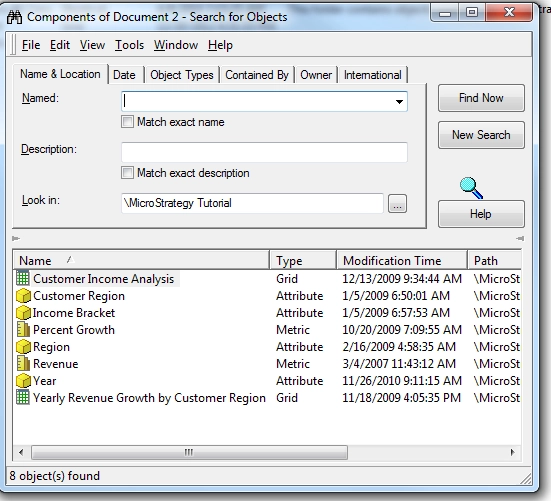Select the Name & Location tab
The height and width of the screenshot is (501, 551).
(x=60, y=74)
